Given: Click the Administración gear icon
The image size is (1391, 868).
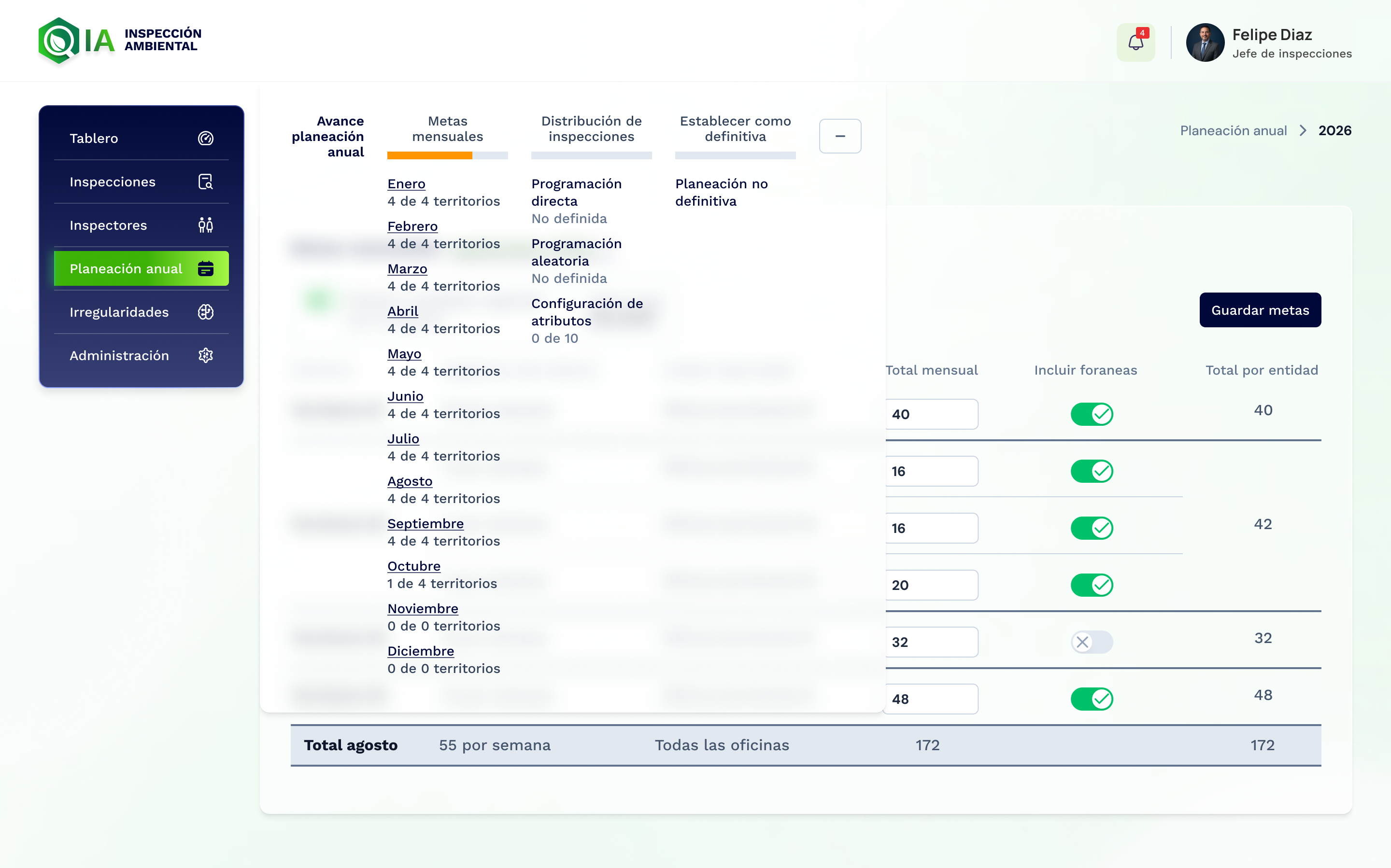Looking at the screenshot, I should tap(206, 355).
